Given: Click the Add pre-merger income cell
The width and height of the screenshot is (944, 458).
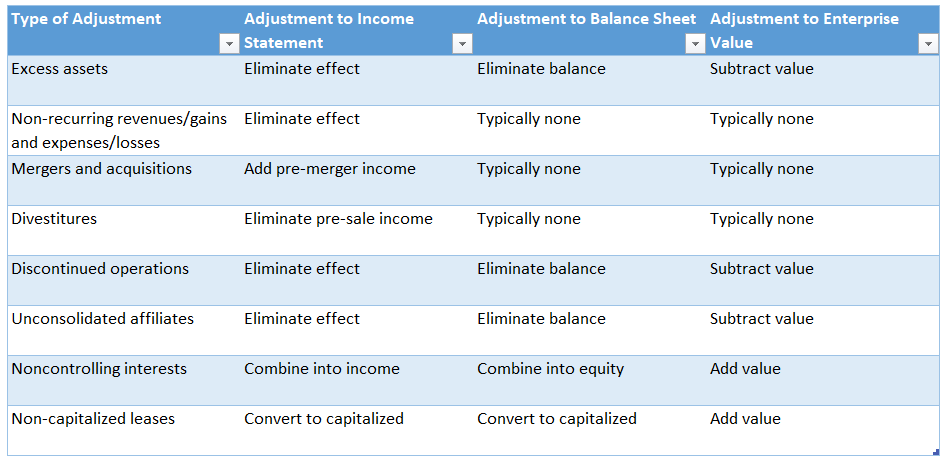Looking at the screenshot, I should pos(330,169).
